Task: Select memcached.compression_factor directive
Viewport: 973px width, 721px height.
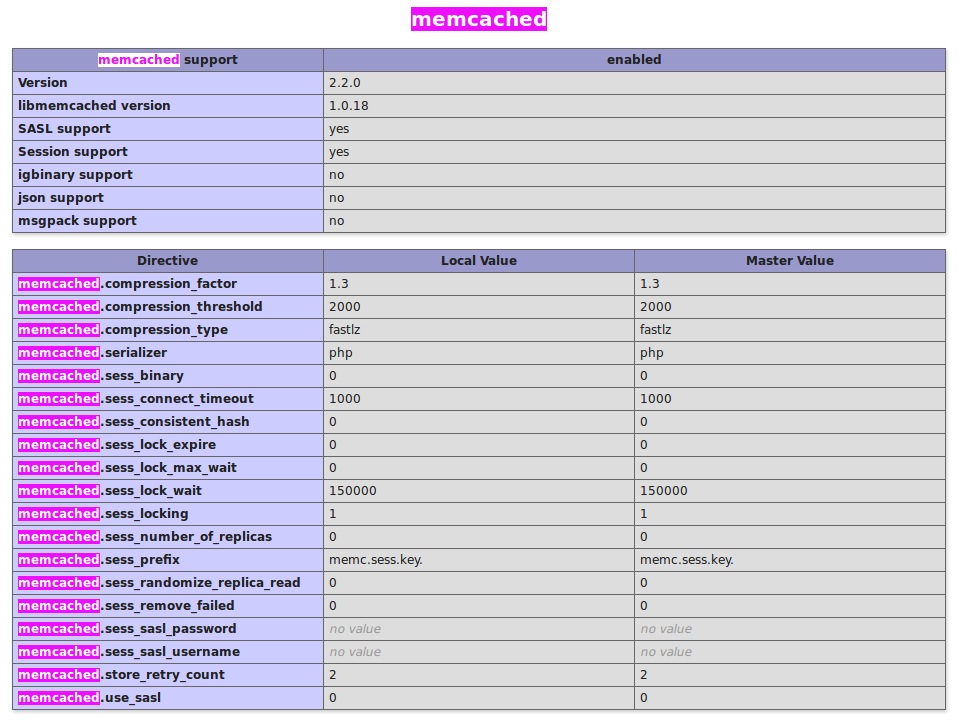Action: [127, 284]
